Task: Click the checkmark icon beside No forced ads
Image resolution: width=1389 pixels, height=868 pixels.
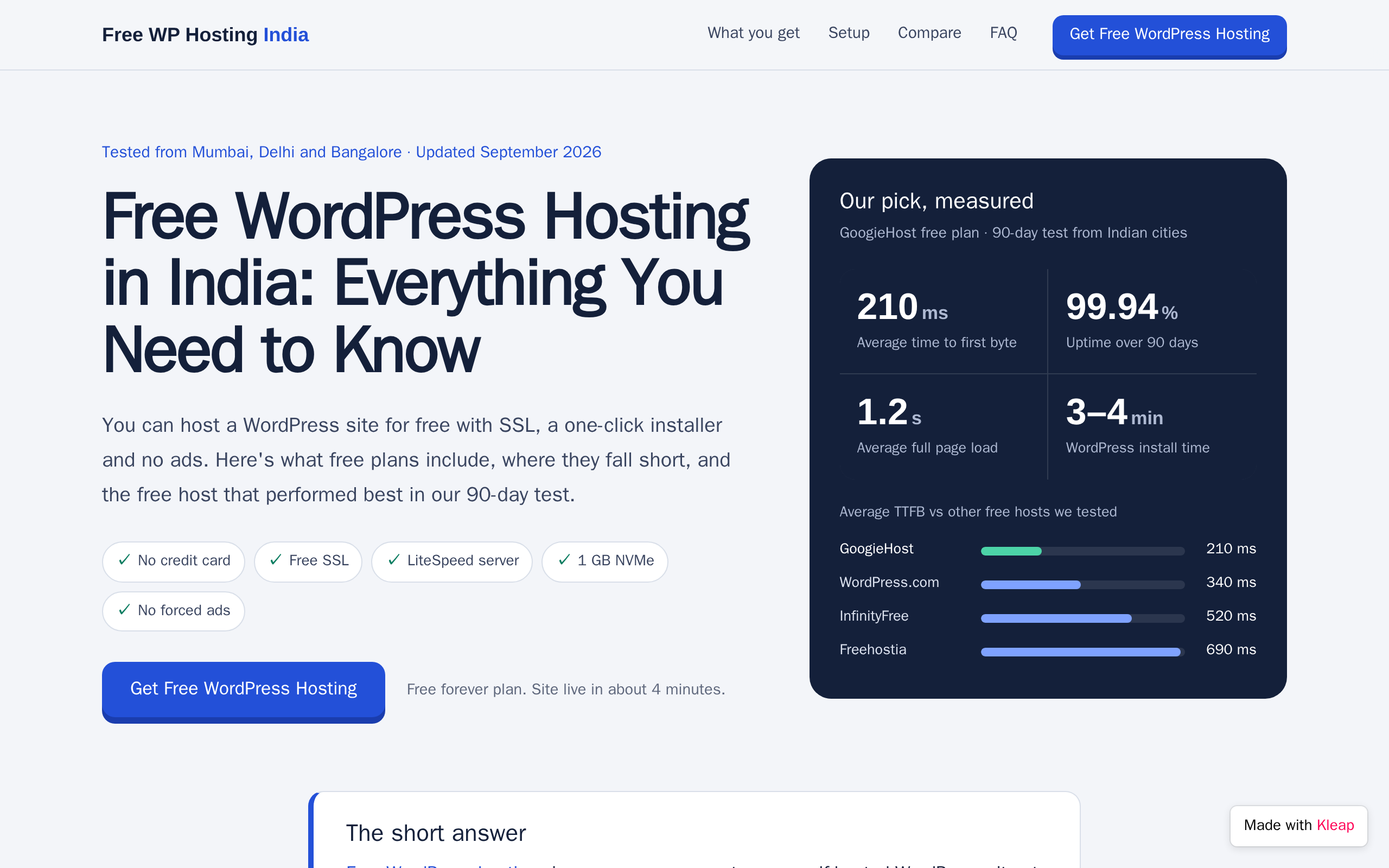Action: (124, 610)
